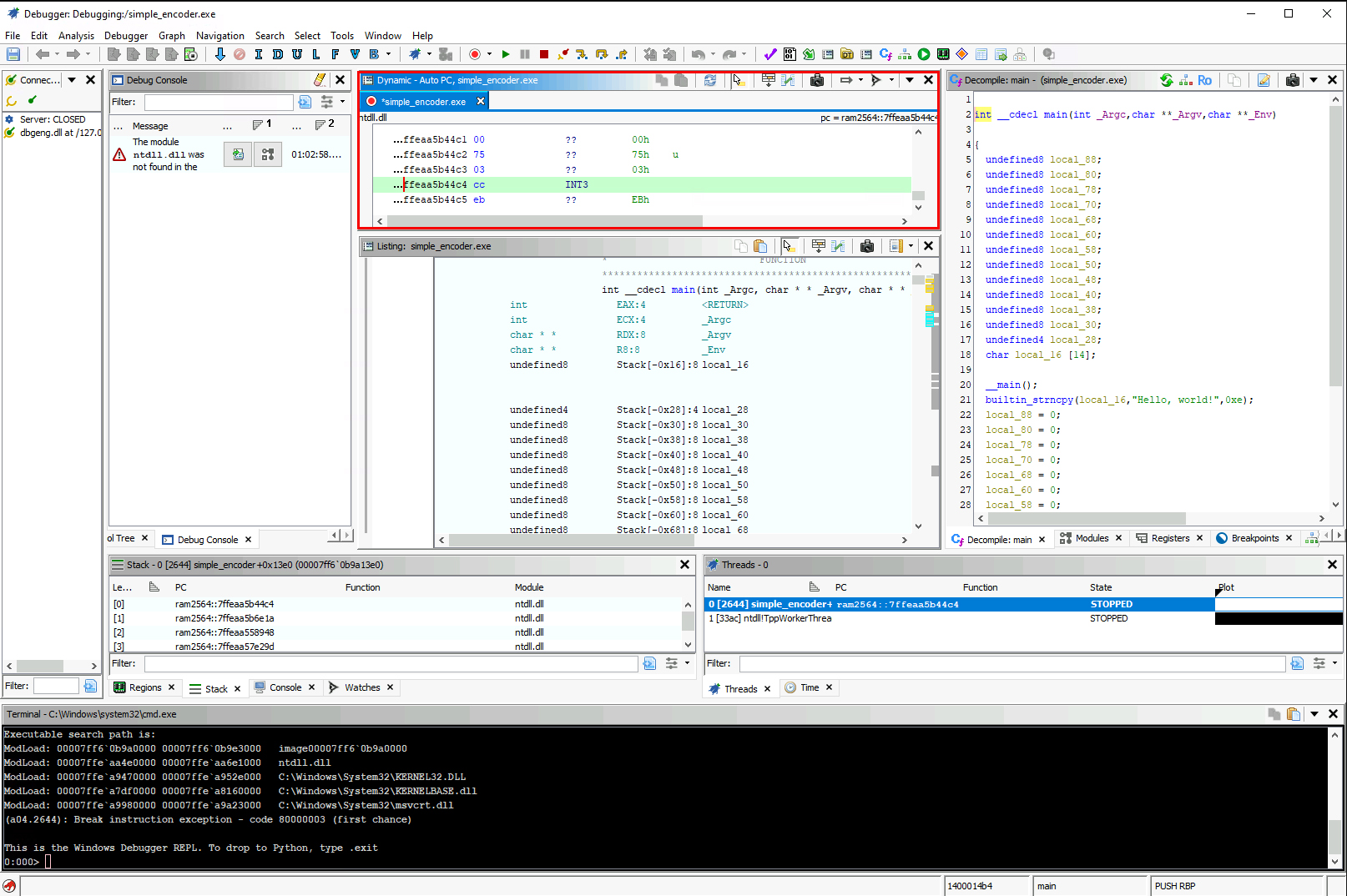
Task: Click first action button beside ntdll.dll message
Action: click(238, 154)
